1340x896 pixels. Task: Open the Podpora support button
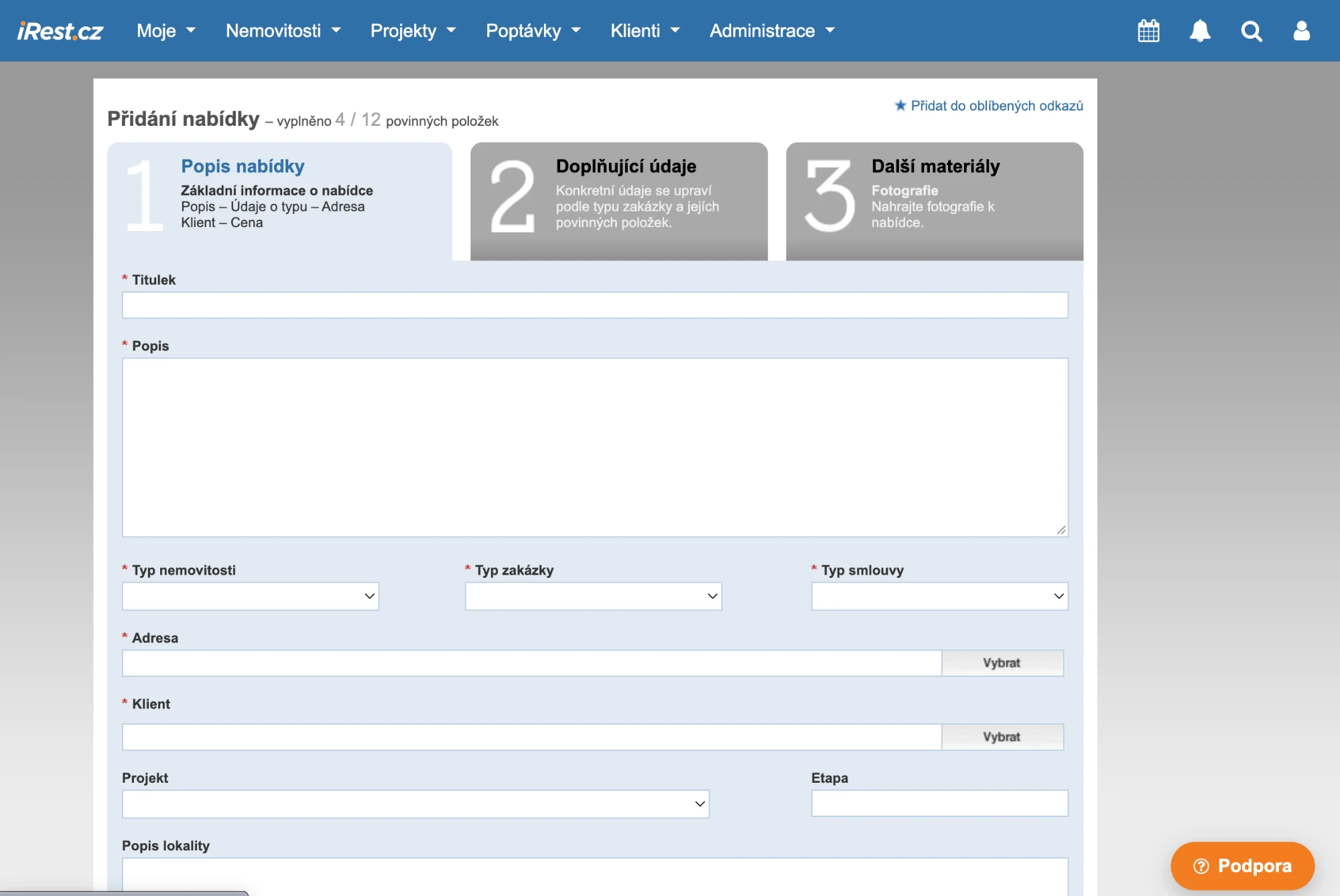pos(1243,866)
